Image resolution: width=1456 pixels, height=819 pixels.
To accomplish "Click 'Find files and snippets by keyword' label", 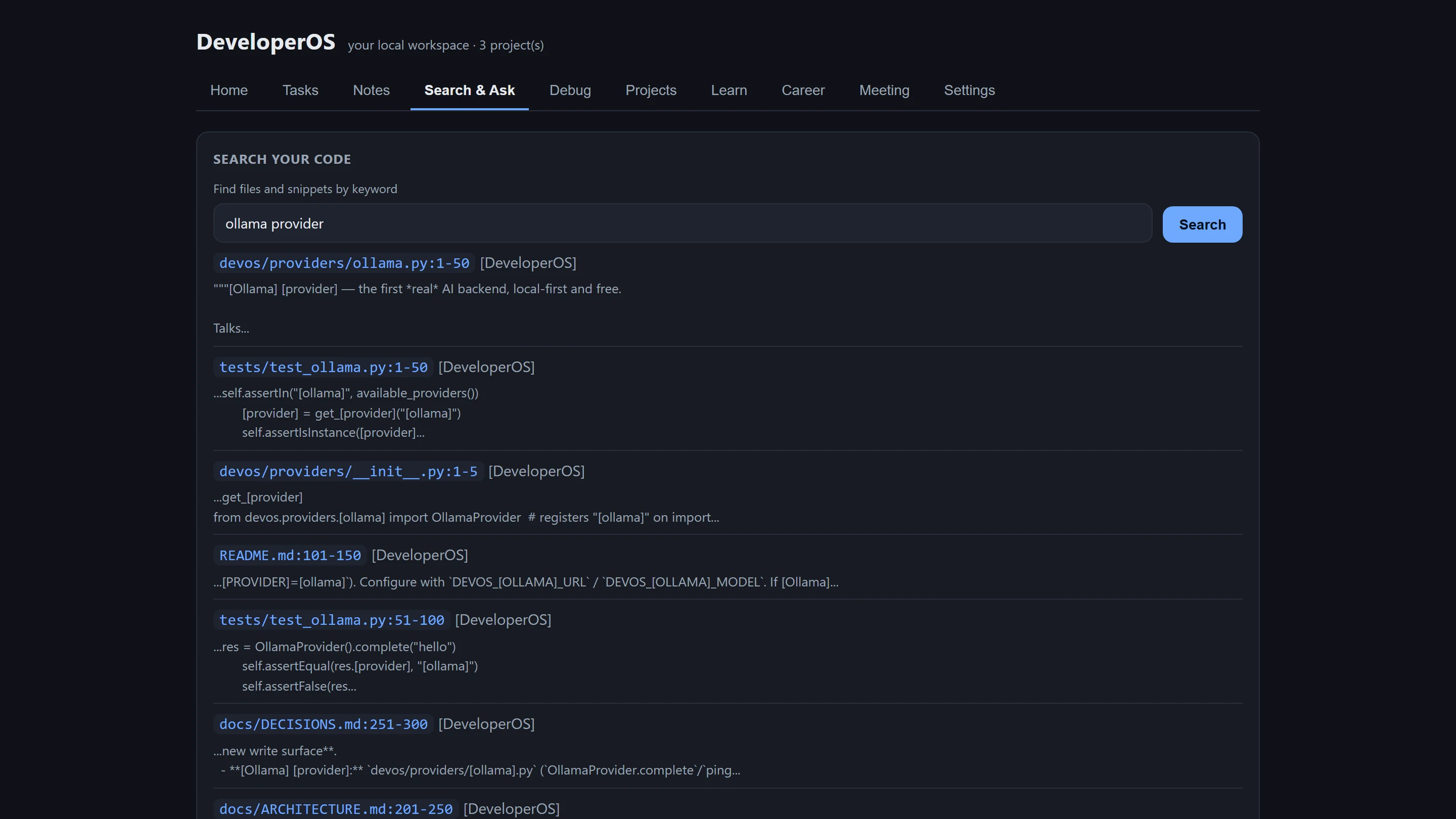I will (x=305, y=189).
